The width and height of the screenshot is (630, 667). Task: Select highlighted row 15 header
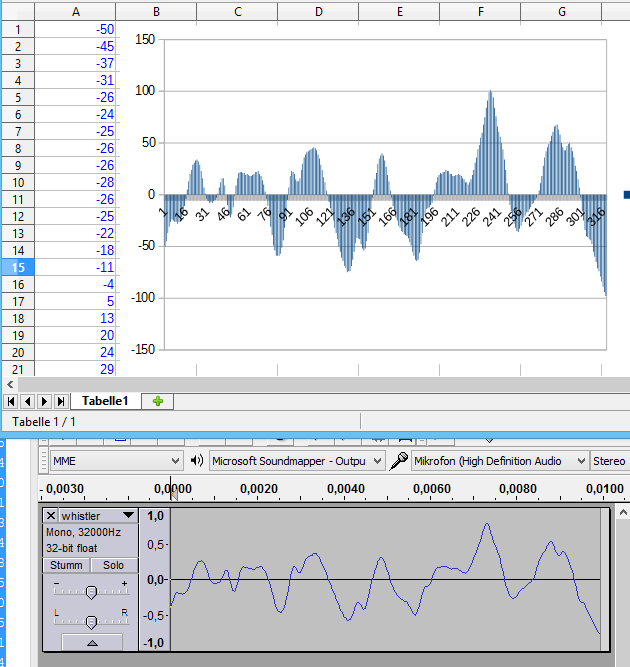18,268
